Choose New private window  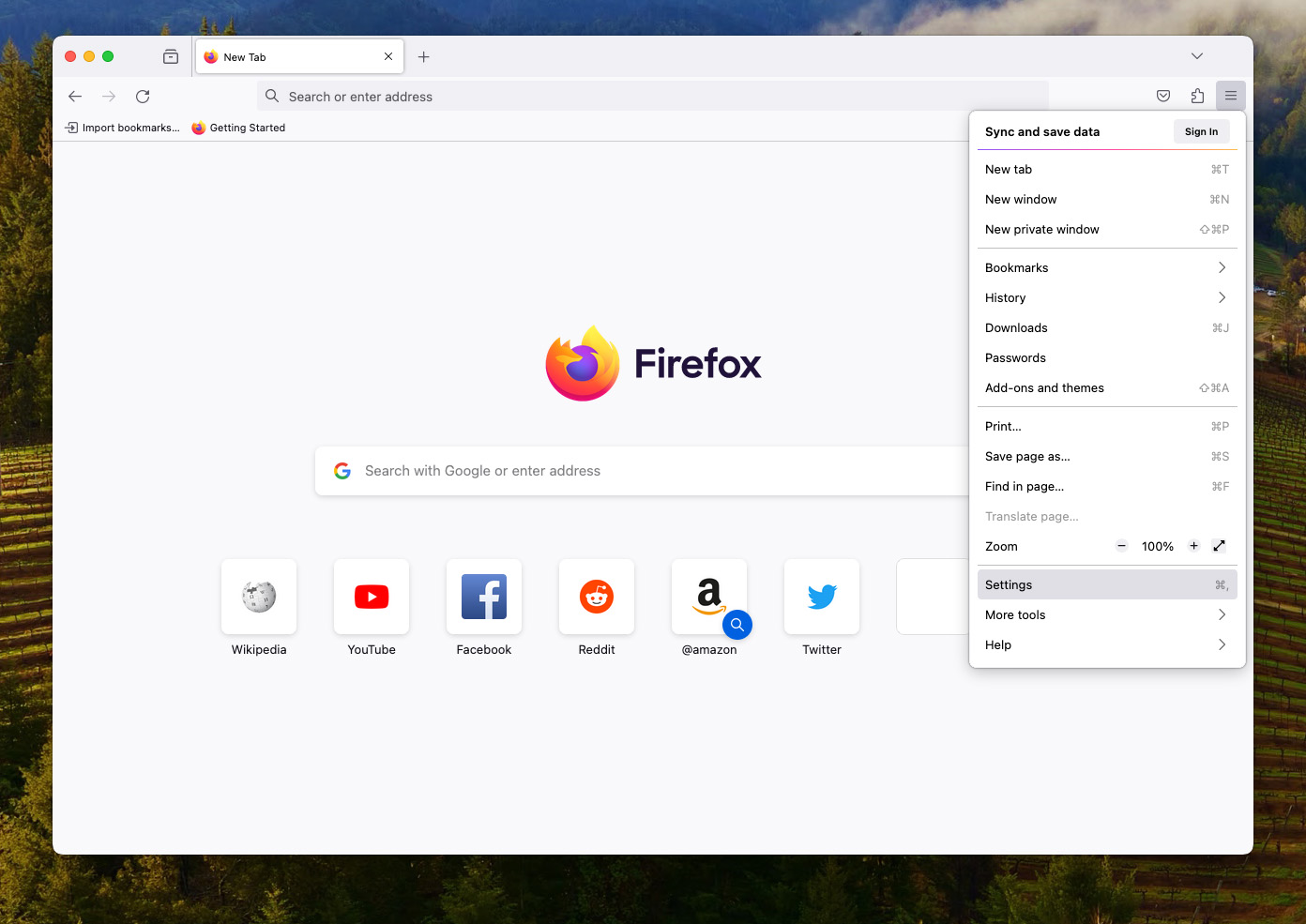(x=1107, y=230)
